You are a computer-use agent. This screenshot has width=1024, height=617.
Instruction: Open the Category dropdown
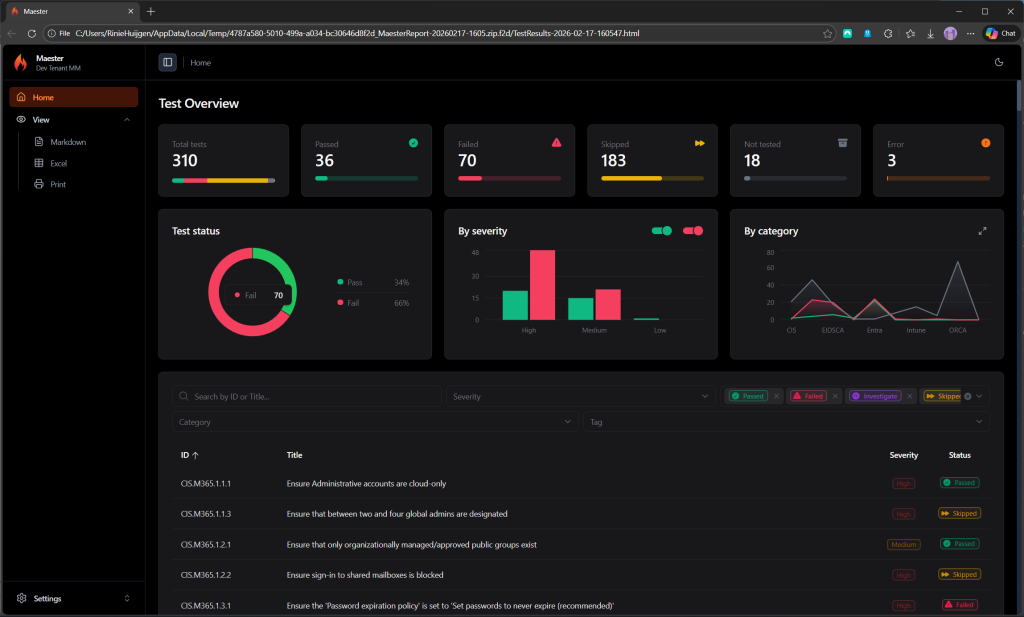tap(374, 422)
